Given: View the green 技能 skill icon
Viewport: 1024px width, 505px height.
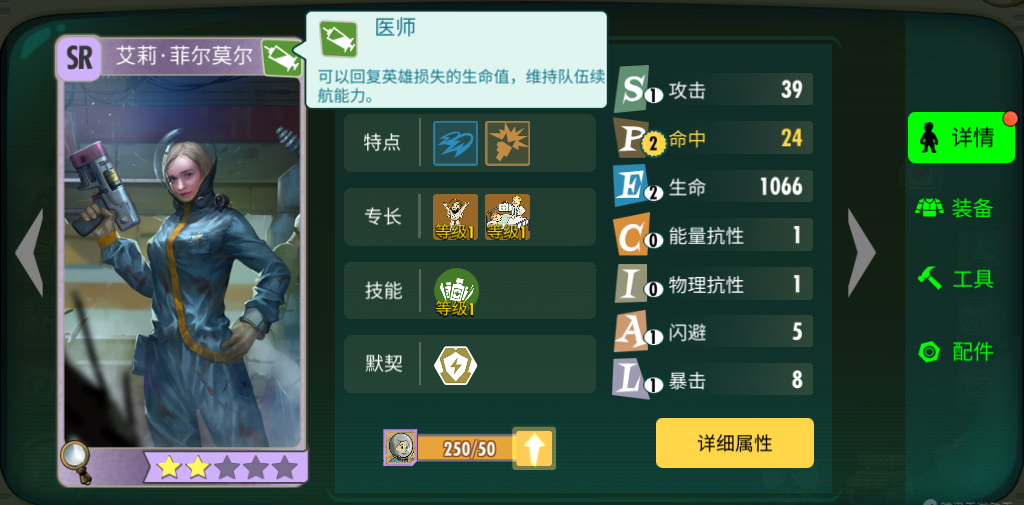Looking at the screenshot, I should coord(456,291).
